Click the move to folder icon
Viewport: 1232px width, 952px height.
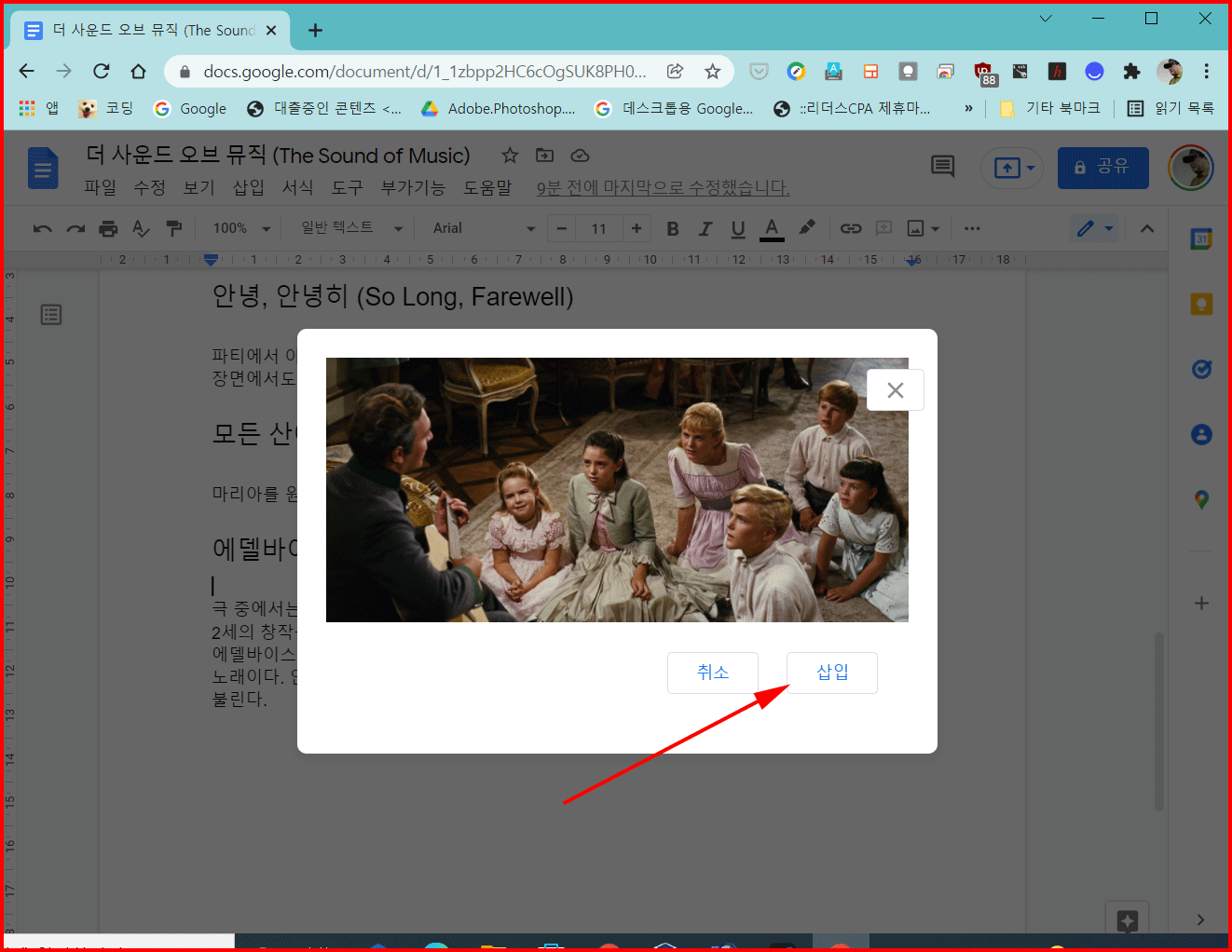(545, 156)
